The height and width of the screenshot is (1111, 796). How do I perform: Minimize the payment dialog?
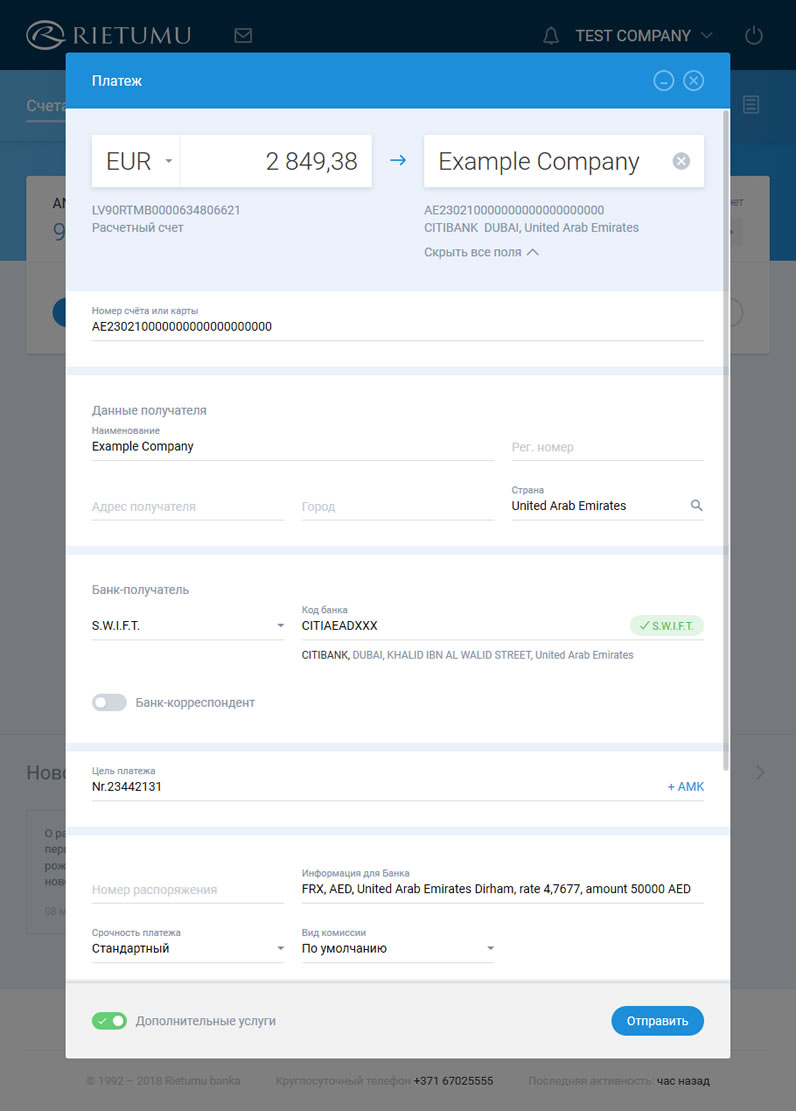[663, 81]
